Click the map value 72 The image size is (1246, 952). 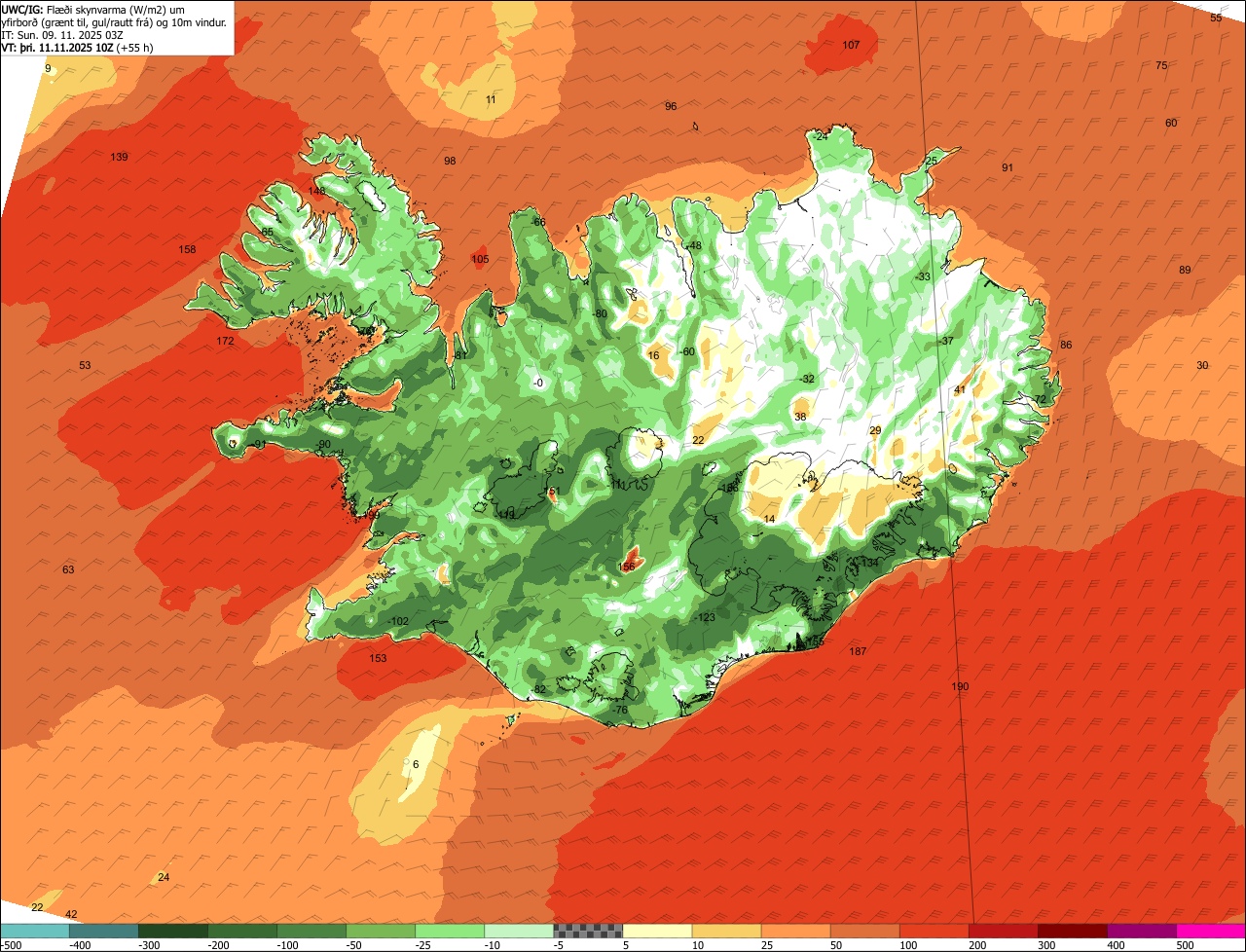1040,399
